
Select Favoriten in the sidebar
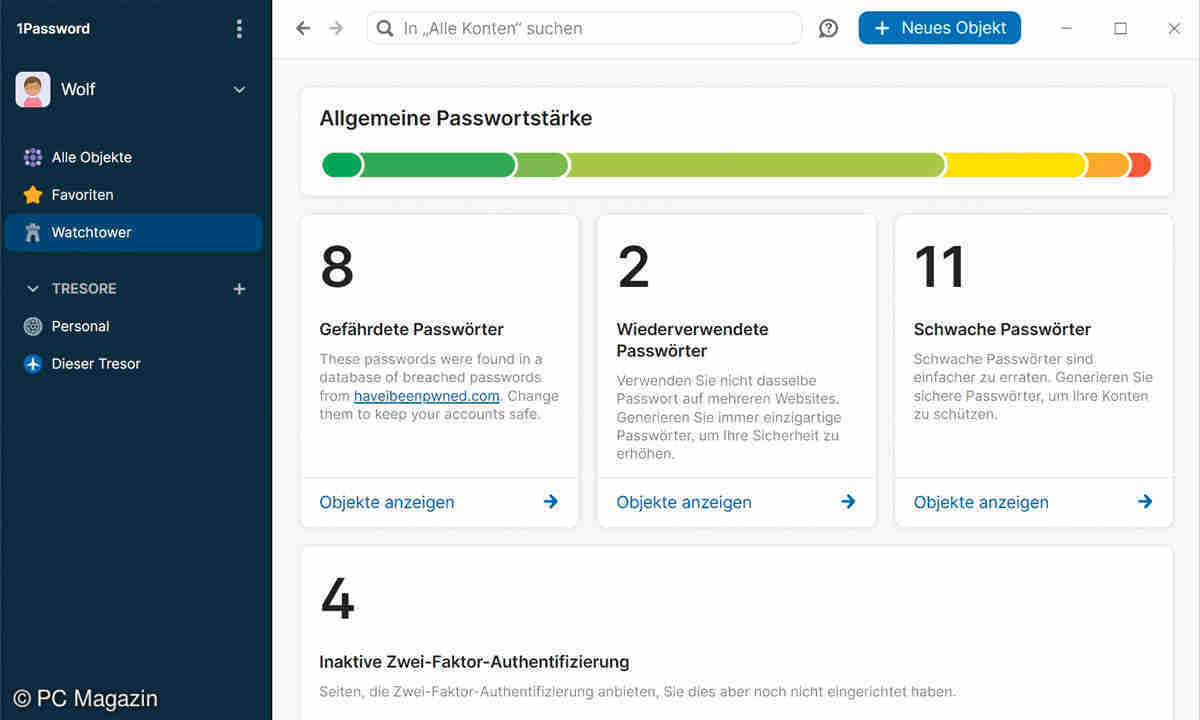[x=82, y=195]
